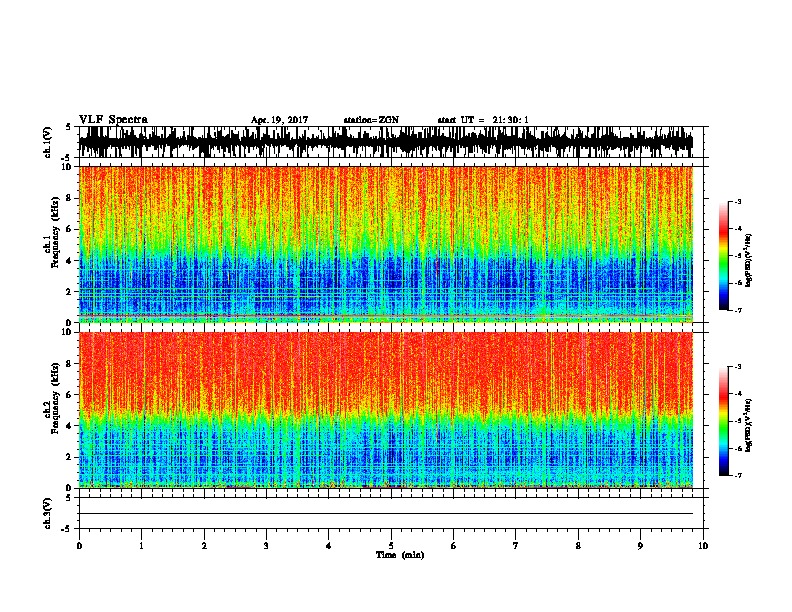Image resolution: width=792 pixels, height=612 pixels.
Task: Click the "6" kHz tick on ch.2 axis
Action: coord(70,395)
